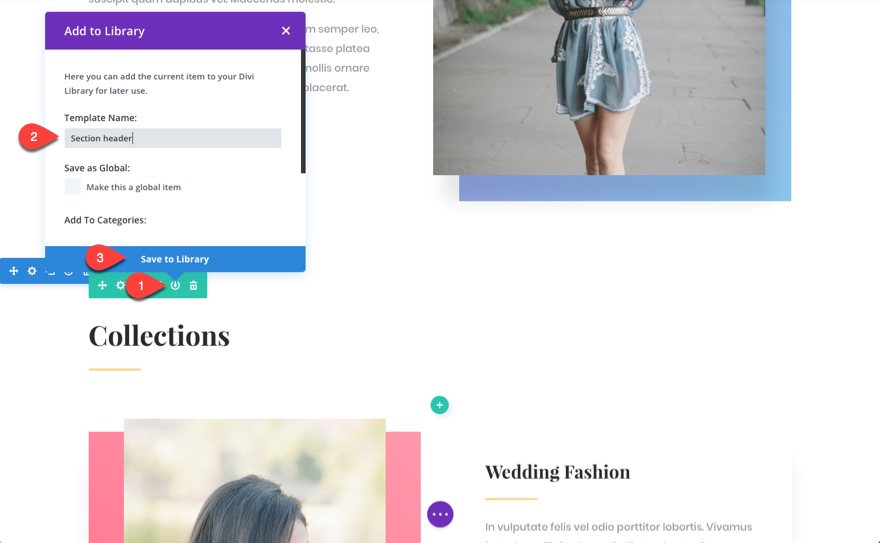The width and height of the screenshot is (880, 543).
Task: Click green row save to library icon
Action: 175,286
